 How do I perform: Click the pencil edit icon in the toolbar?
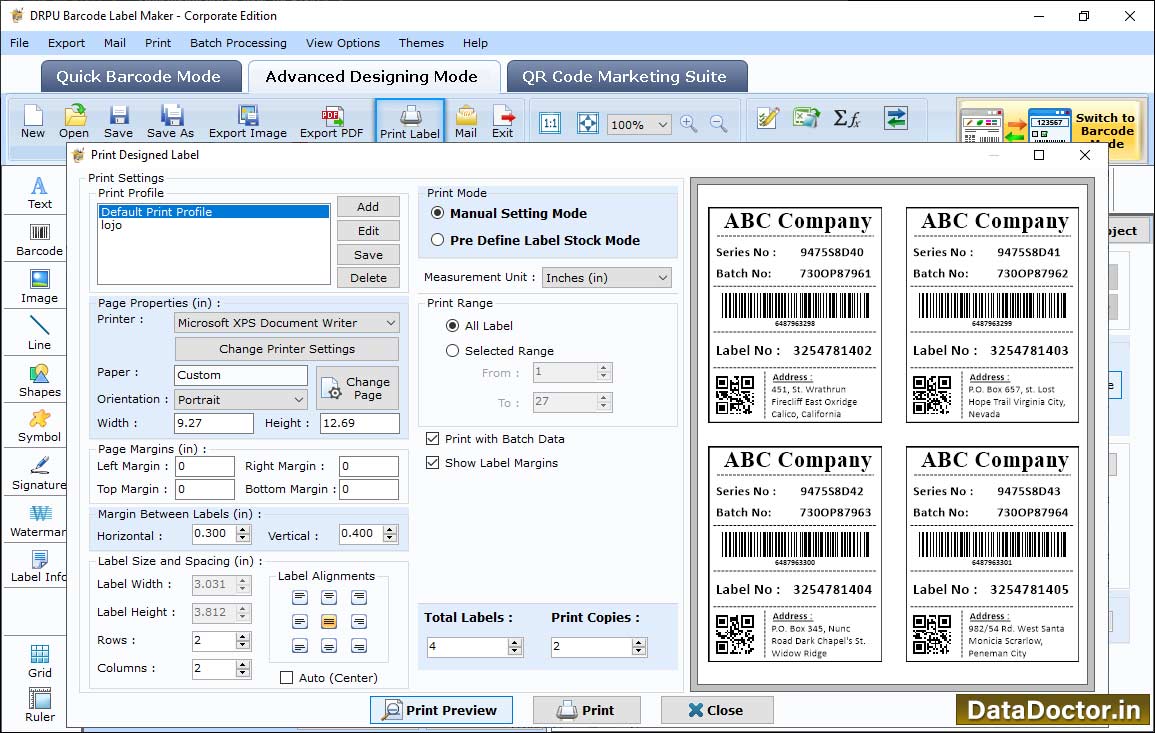click(x=768, y=118)
